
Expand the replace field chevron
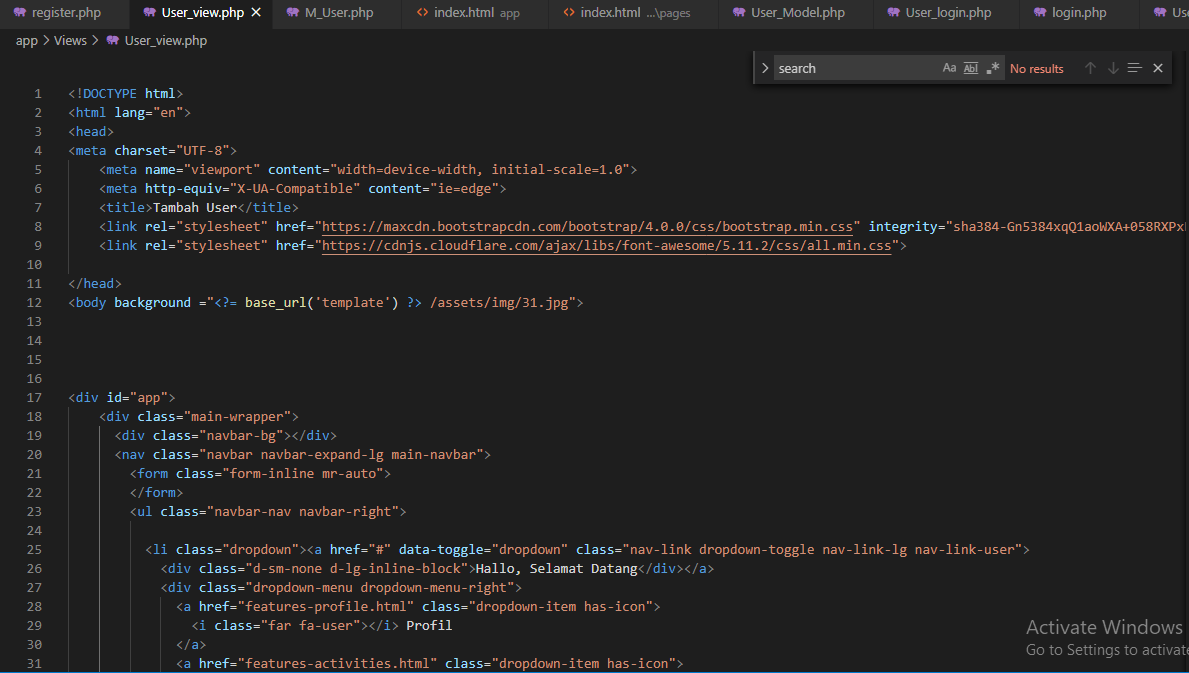[765, 68]
